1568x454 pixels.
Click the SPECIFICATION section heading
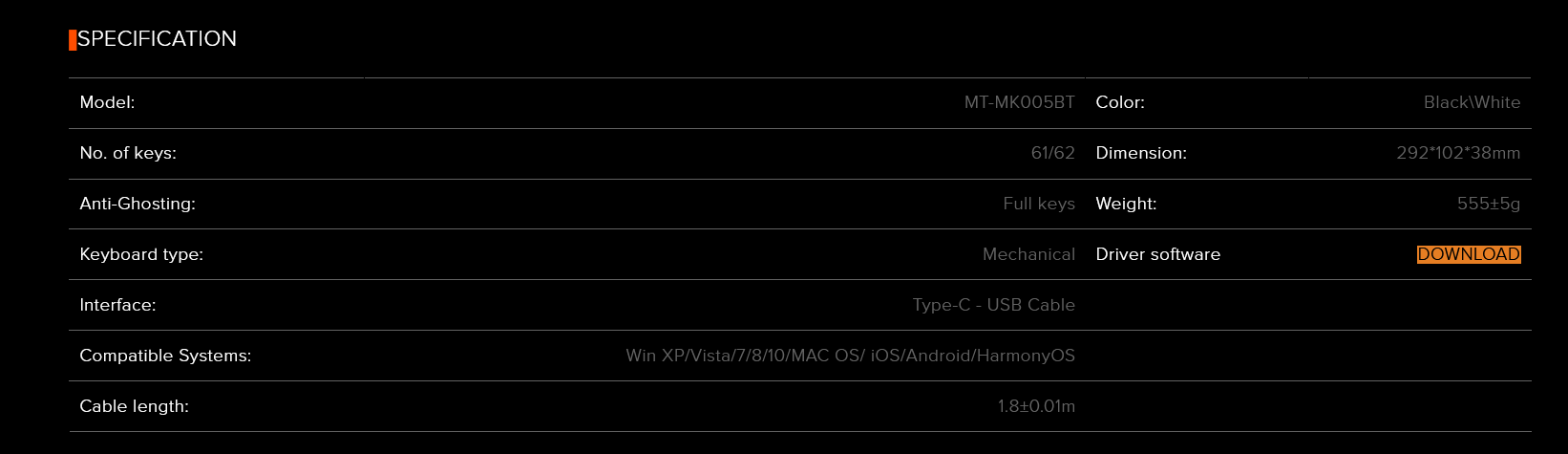[x=157, y=39]
